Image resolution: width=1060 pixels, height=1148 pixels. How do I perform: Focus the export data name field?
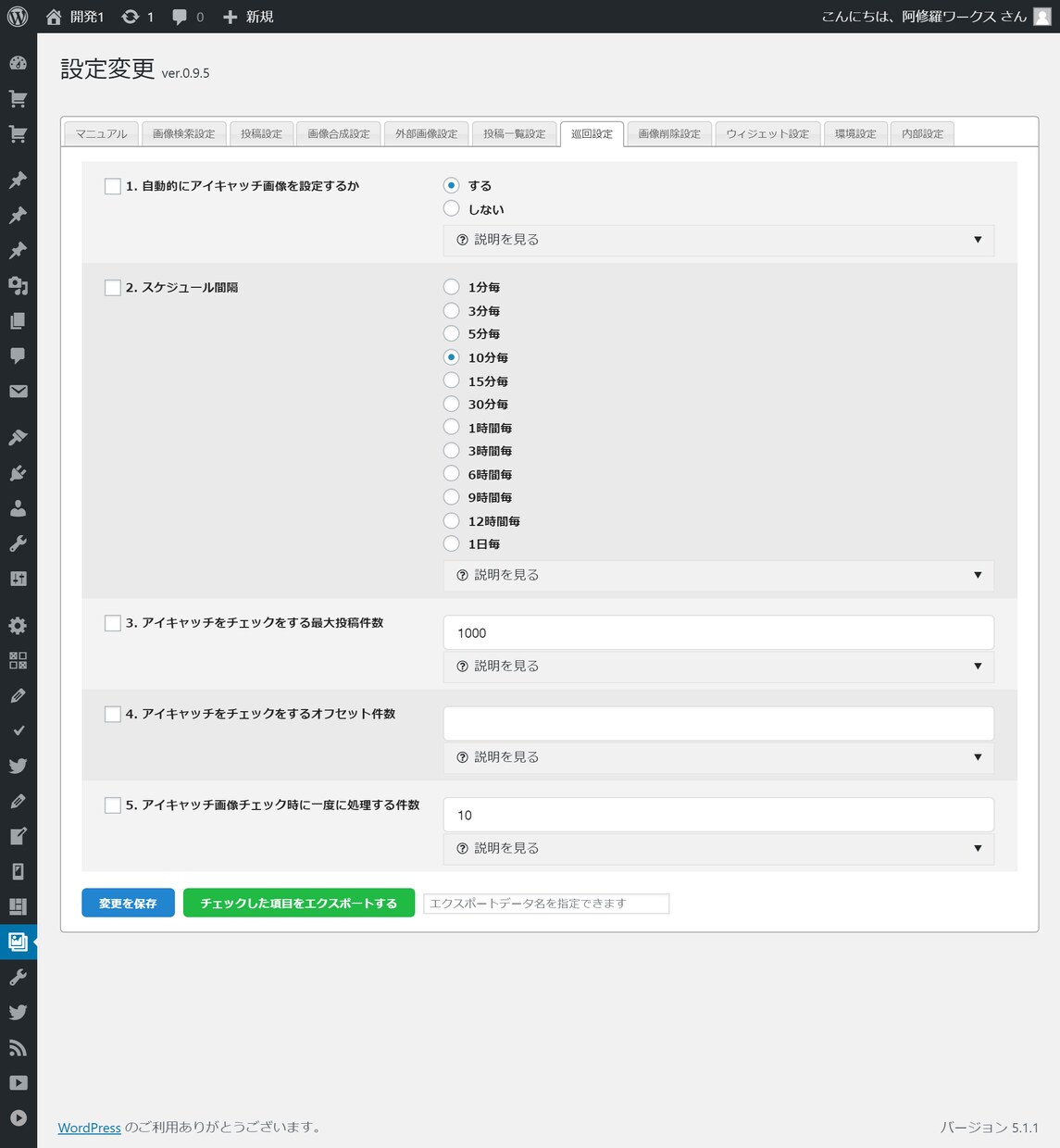click(x=546, y=904)
